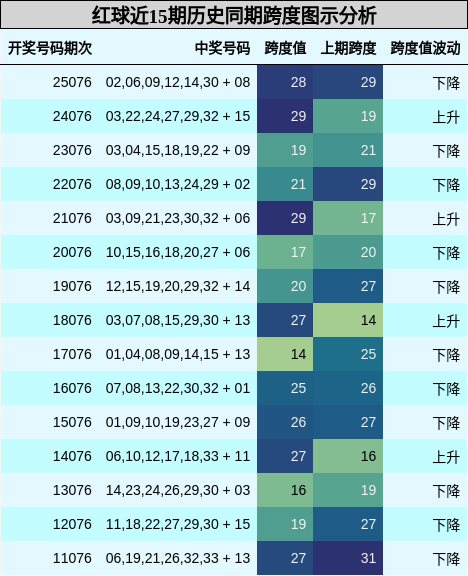
Task: Click span value 26 in row 15076
Action: (285, 422)
